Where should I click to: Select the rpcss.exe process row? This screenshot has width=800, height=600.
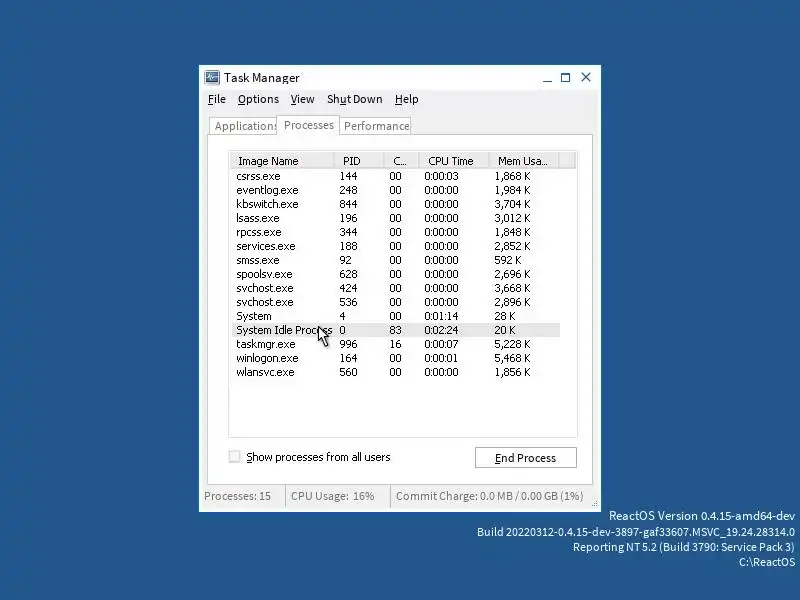395,232
